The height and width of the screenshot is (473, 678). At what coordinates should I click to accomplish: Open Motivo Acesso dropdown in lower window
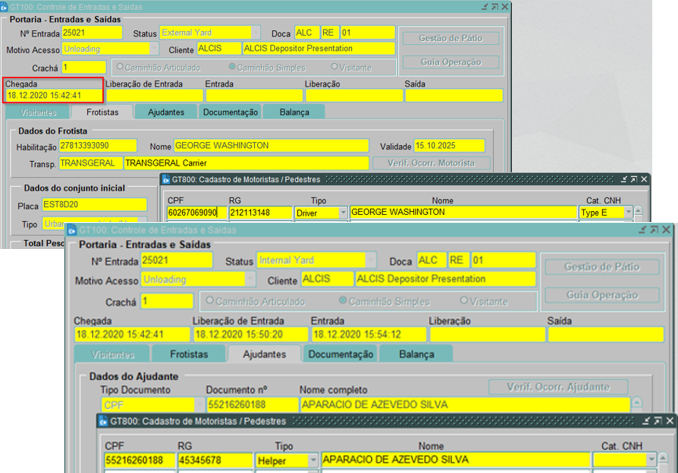point(250,279)
